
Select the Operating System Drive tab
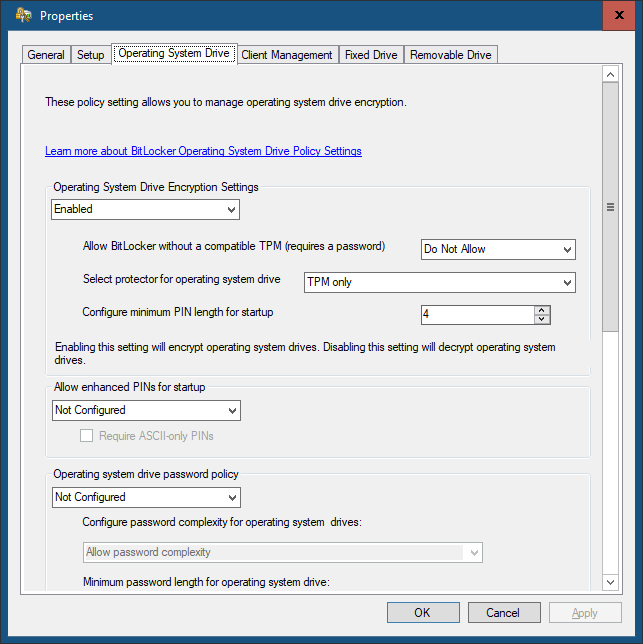point(174,53)
